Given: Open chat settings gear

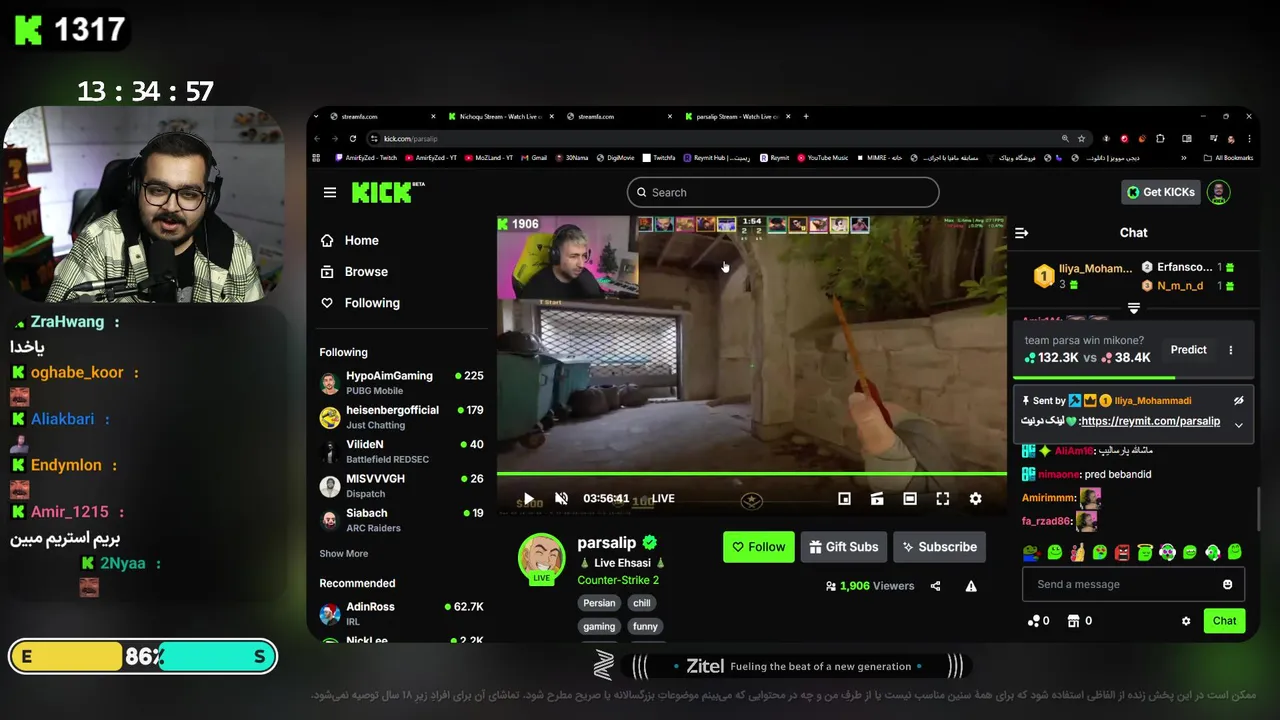Looking at the screenshot, I should (x=1186, y=621).
